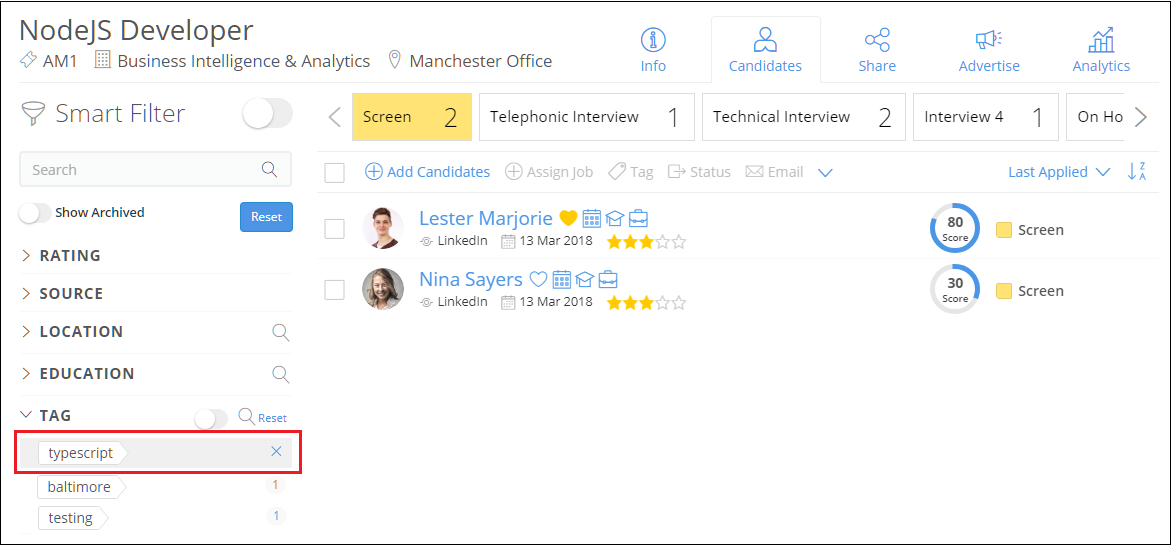Viewport: 1172px width, 546px height.
Task: Click the blue Reset button
Action: click(266, 217)
